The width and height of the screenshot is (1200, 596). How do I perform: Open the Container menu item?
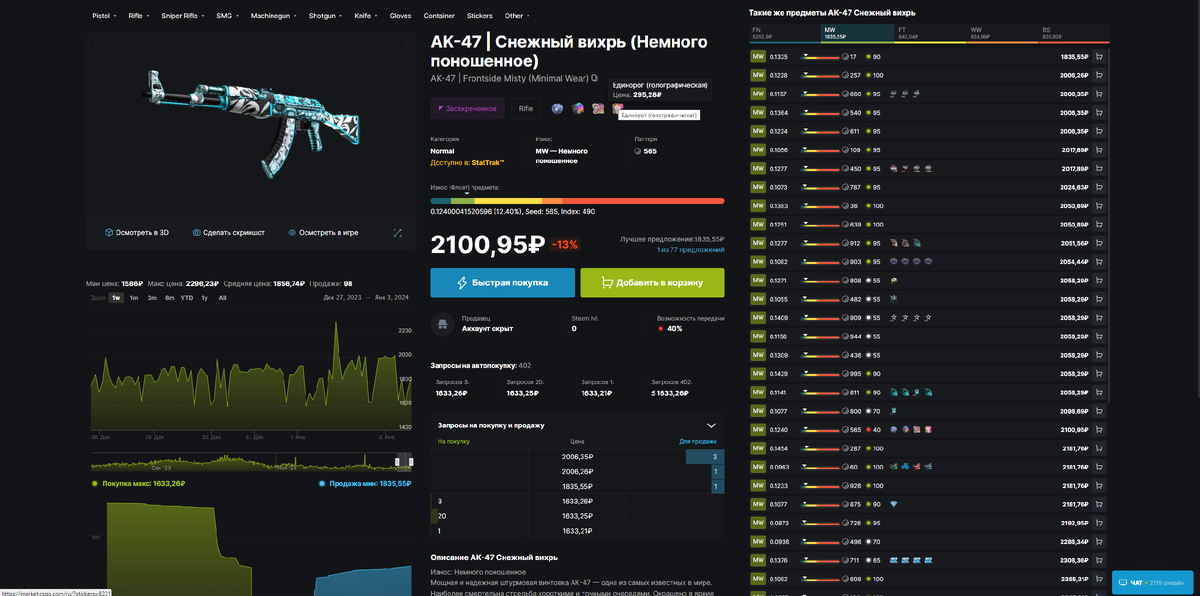(439, 16)
